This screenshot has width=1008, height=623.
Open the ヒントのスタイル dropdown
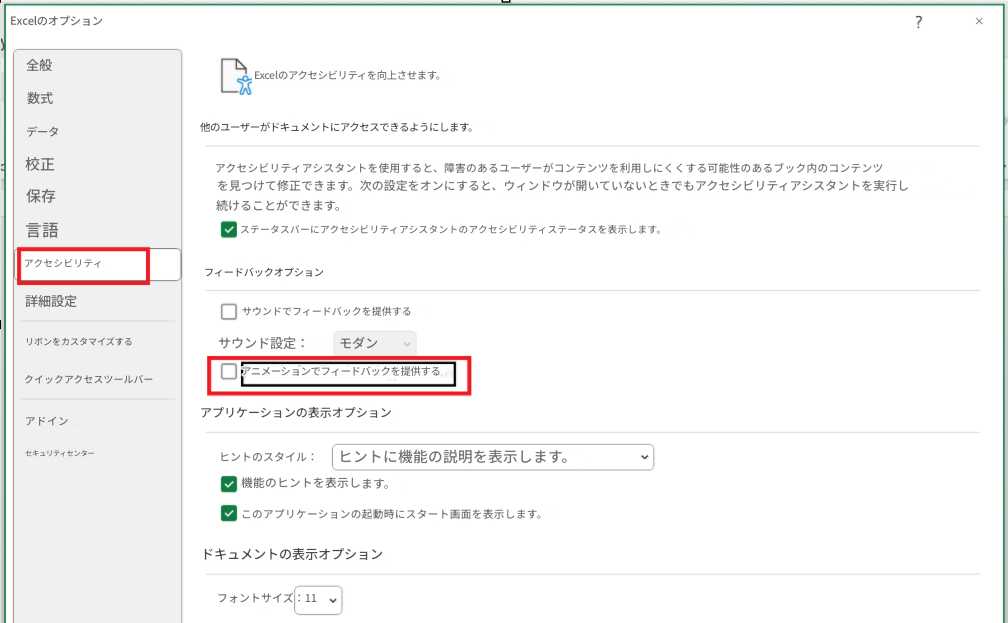coord(493,457)
